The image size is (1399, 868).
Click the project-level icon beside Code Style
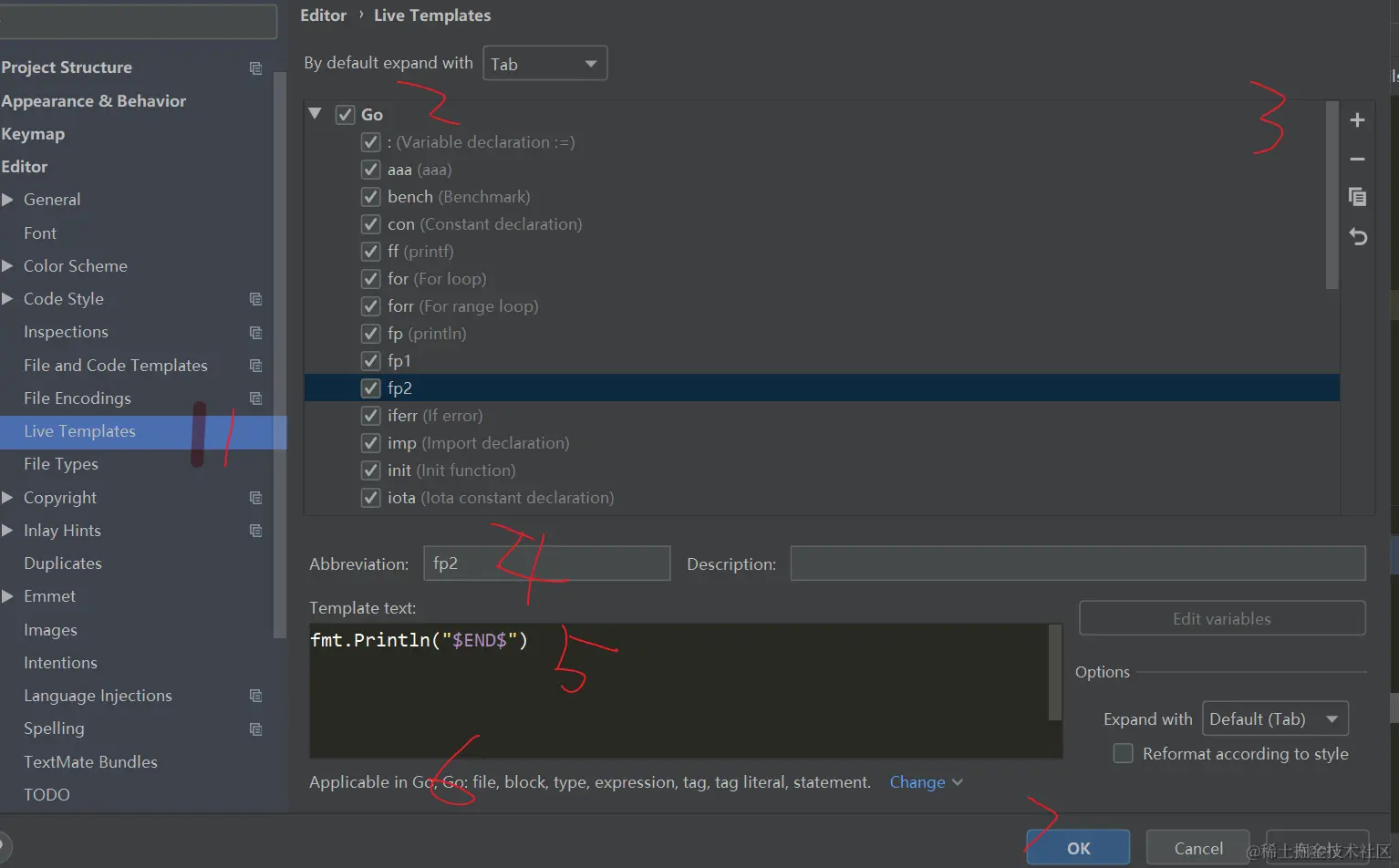click(x=255, y=299)
